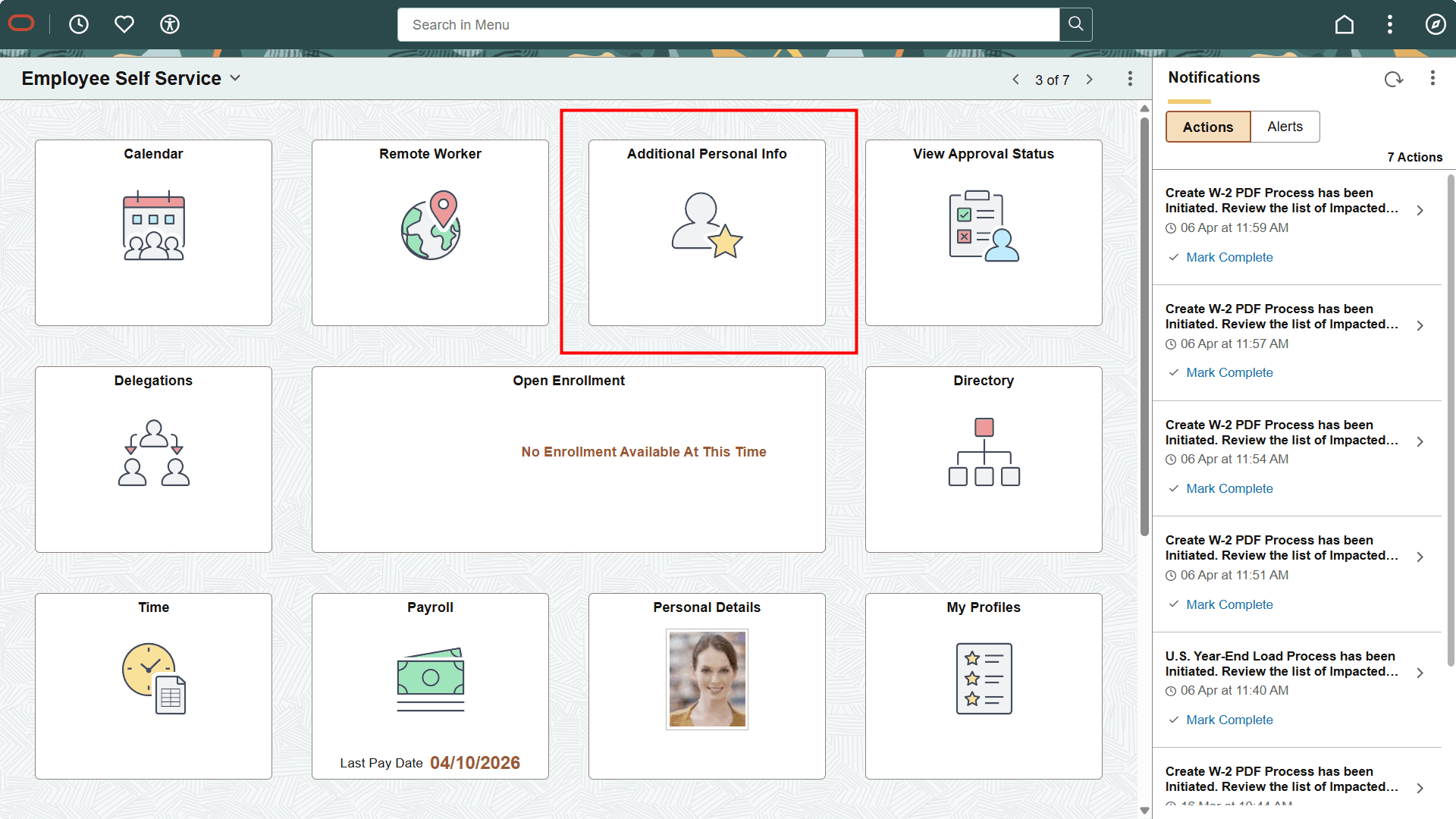1456x819 pixels.
Task: Click '3 of 7' page indicator
Action: pos(1052,80)
